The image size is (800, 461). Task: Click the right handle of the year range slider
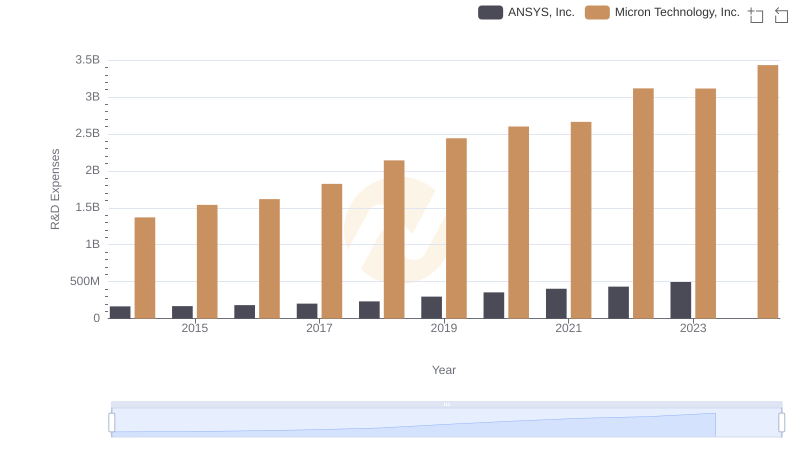(x=781, y=423)
